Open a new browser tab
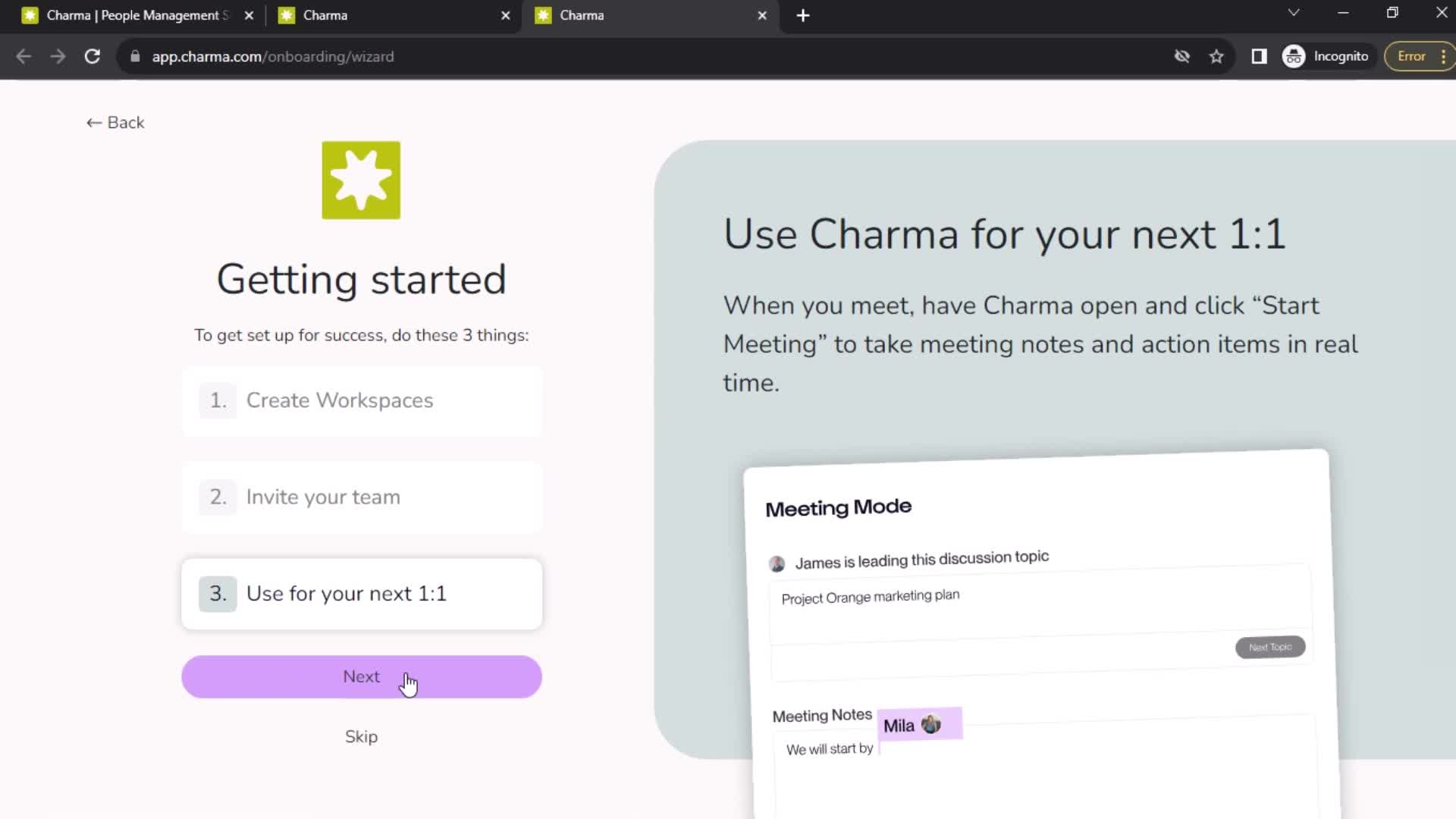Screen dimensions: 1456x819 click(803, 15)
